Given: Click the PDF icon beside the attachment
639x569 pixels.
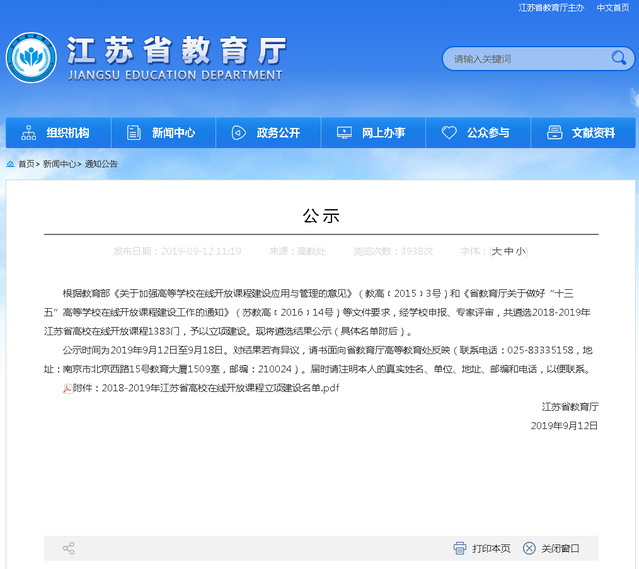Looking at the screenshot, I should click(x=67, y=388).
